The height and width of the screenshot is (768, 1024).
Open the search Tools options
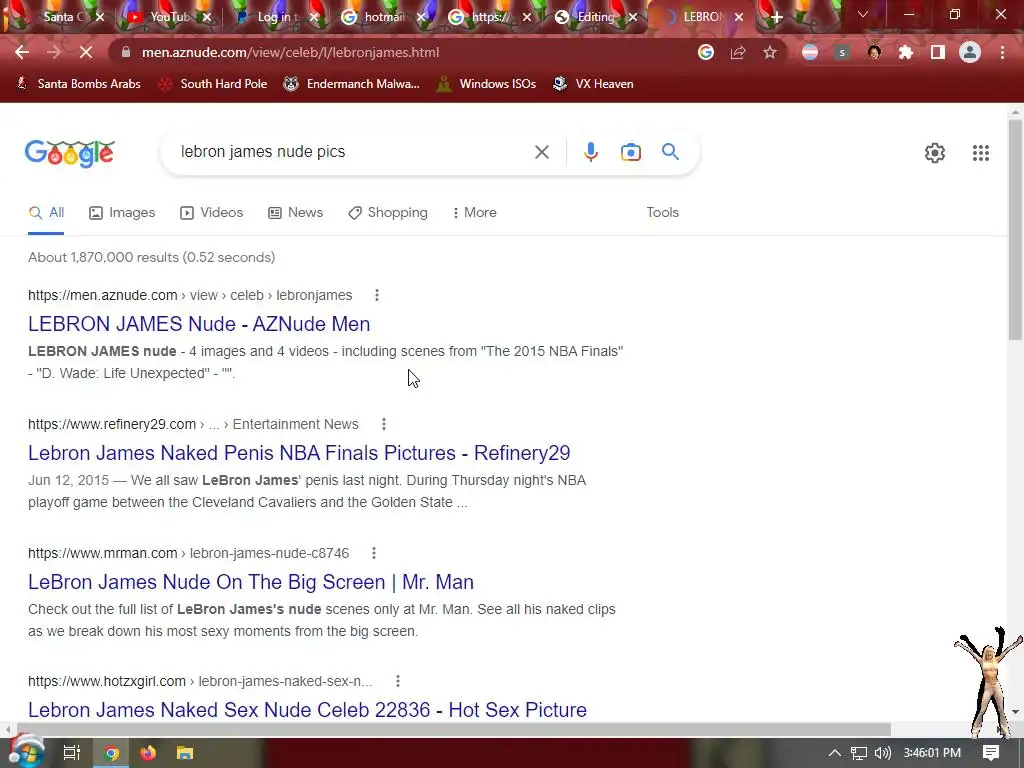pyautogui.click(x=662, y=212)
